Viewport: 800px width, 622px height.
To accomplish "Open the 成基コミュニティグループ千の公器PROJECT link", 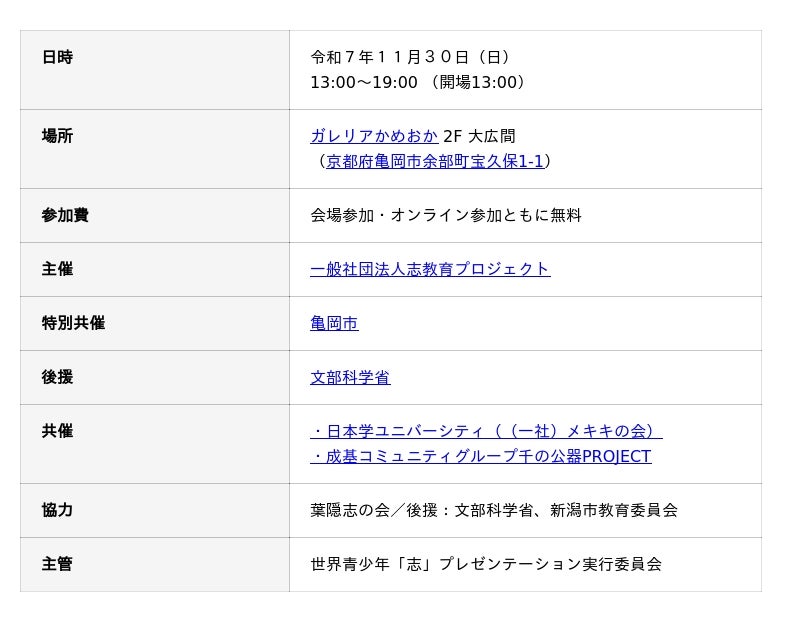I will (481, 456).
